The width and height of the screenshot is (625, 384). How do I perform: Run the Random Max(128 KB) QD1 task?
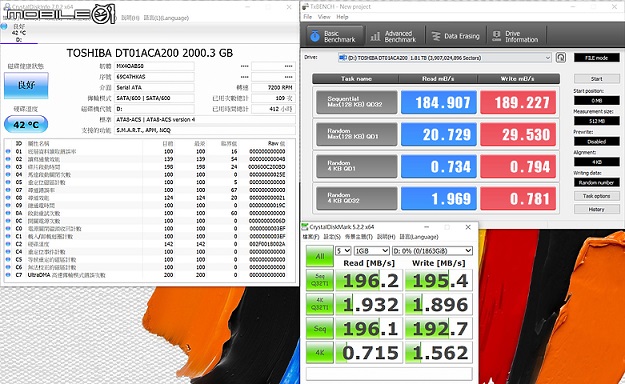pyautogui.click(x=356, y=134)
